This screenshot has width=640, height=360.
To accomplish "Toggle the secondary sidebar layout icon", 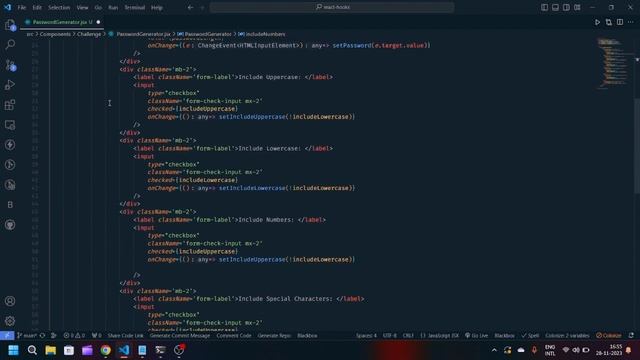I will (566, 7).
